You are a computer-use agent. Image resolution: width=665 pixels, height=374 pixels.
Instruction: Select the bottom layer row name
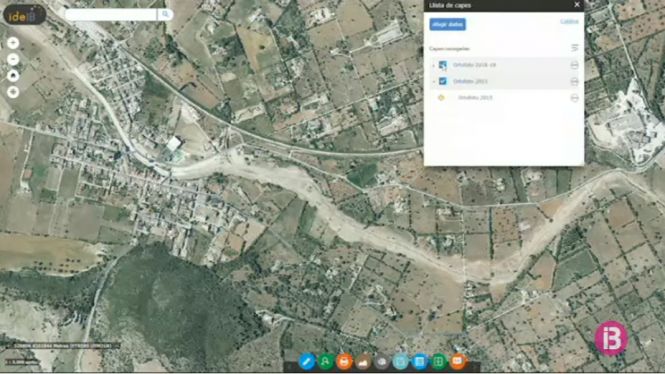475,98
